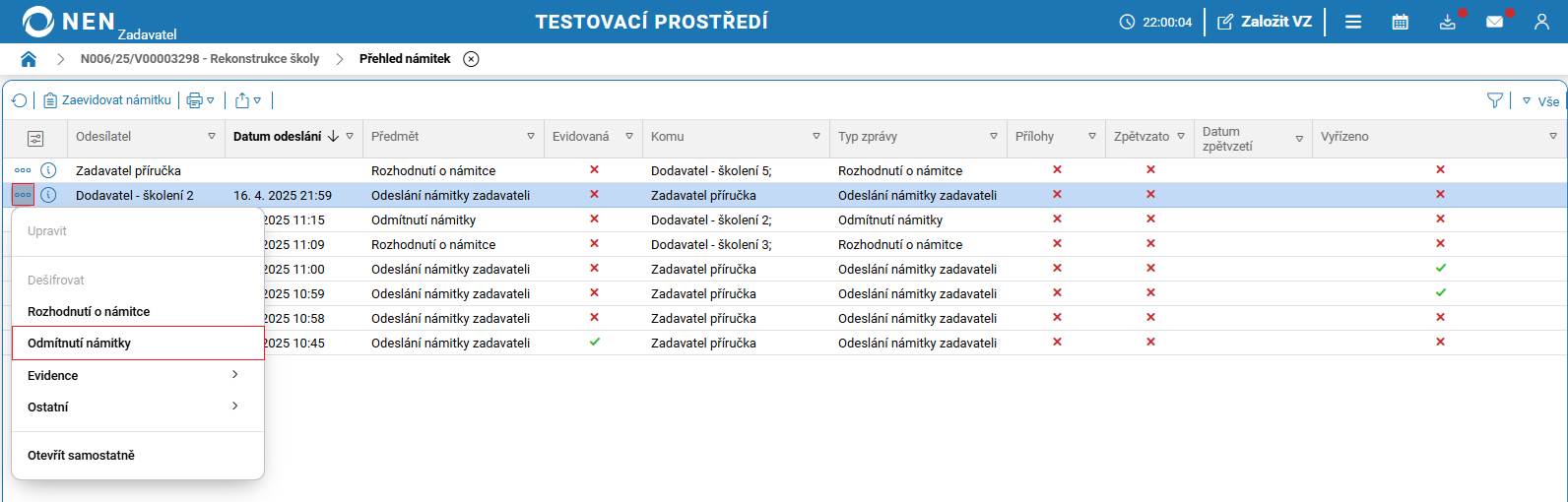Click the Založit VZ button
Image resolution: width=1568 pixels, height=502 pixels.
1265,22
